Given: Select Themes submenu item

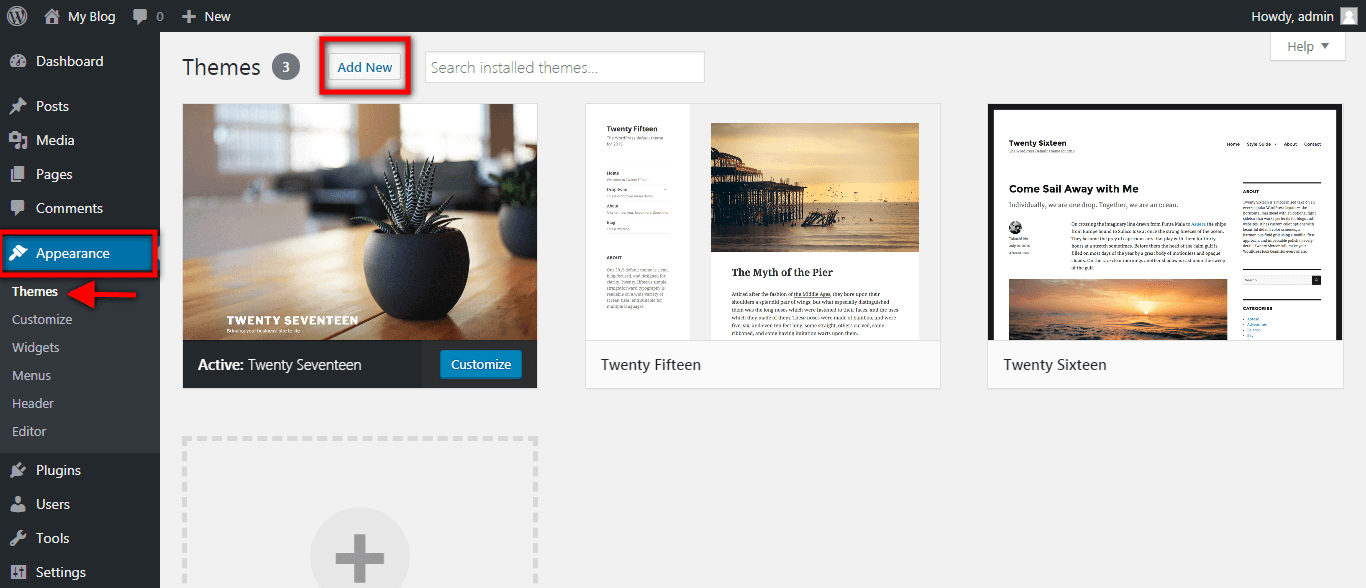Looking at the screenshot, I should (35, 291).
